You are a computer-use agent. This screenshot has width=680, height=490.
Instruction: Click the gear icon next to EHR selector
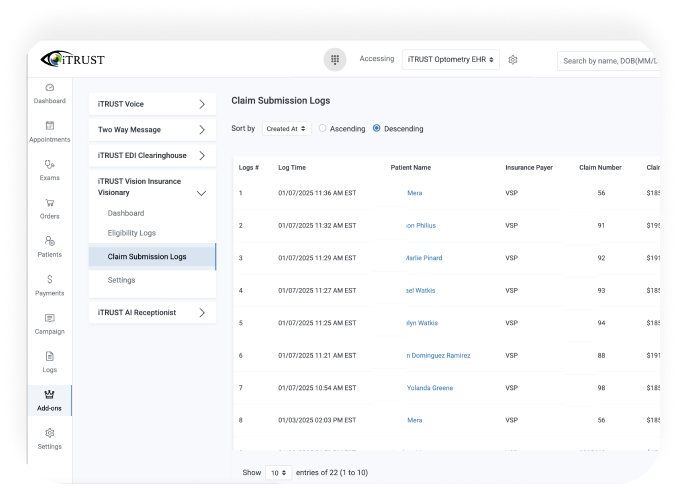click(513, 60)
